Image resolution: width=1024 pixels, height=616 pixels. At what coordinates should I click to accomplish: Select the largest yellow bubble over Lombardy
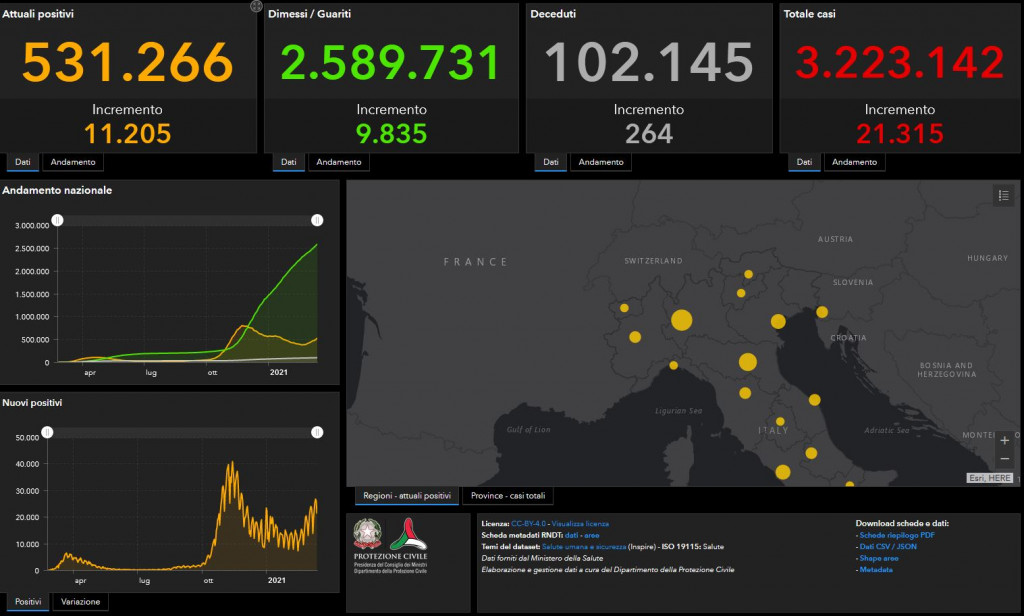click(681, 320)
